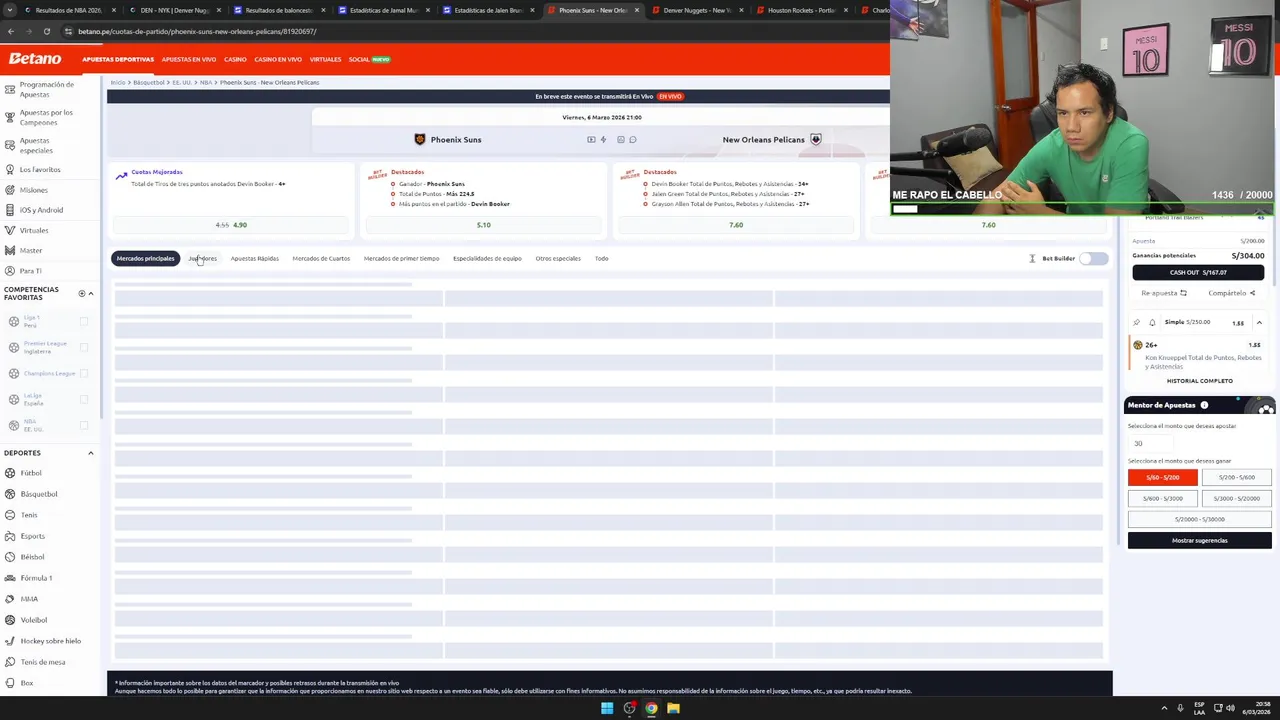This screenshot has height=720, width=1280.
Task: Open Virtuales in the left sidebar
Action: click(x=34, y=230)
